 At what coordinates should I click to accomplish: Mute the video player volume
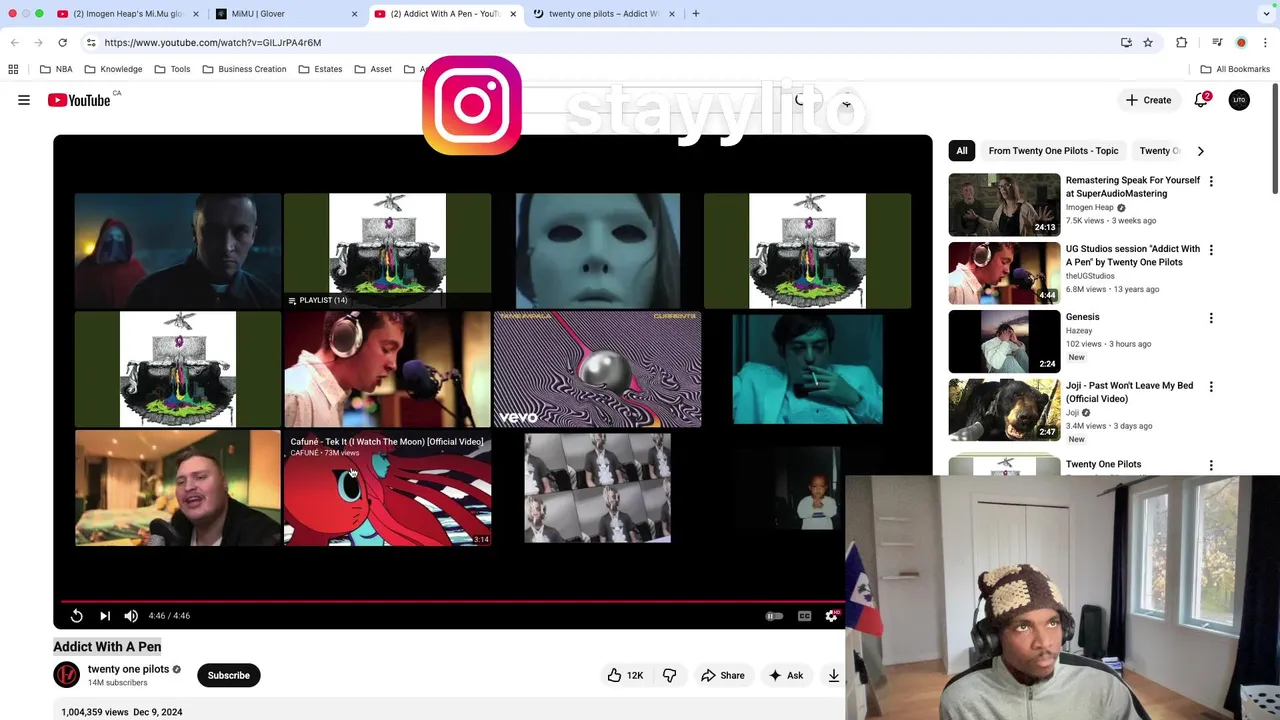tap(131, 616)
